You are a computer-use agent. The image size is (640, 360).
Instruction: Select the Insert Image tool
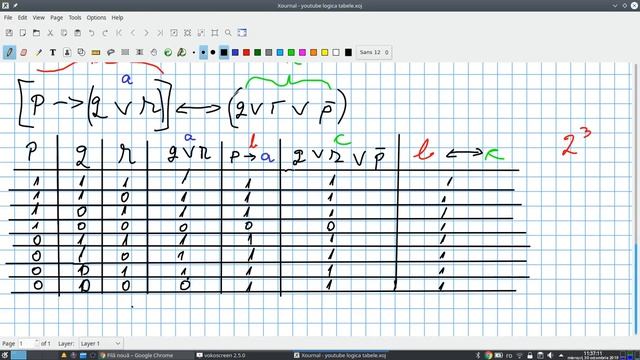click(x=67, y=52)
